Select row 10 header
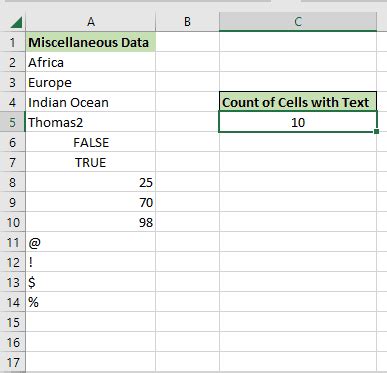This screenshot has width=387, height=373. pyautogui.click(x=13, y=222)
